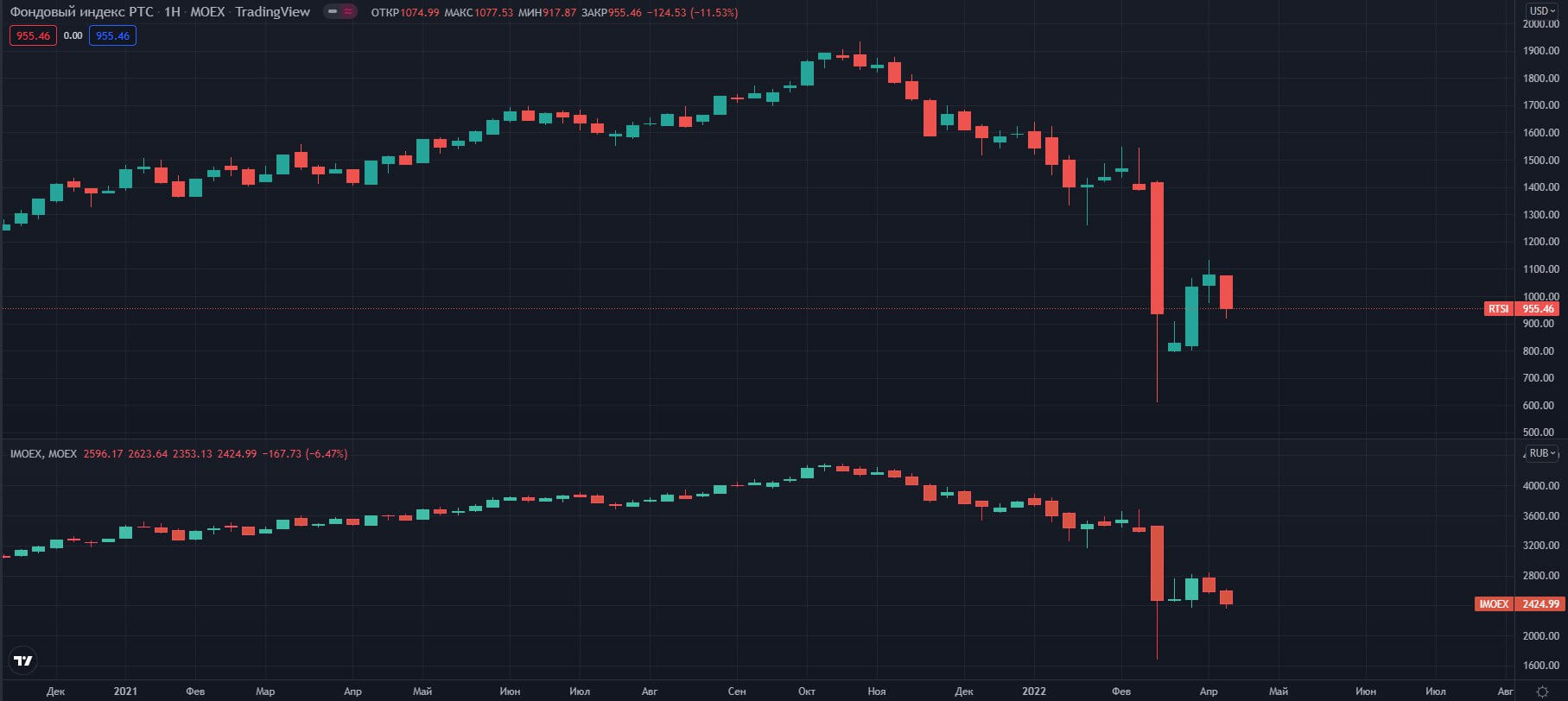Click the IMOEX 2596.17 open value
Image resolution: width=1568 pixels, height=701 pixels.
[103, 453]
